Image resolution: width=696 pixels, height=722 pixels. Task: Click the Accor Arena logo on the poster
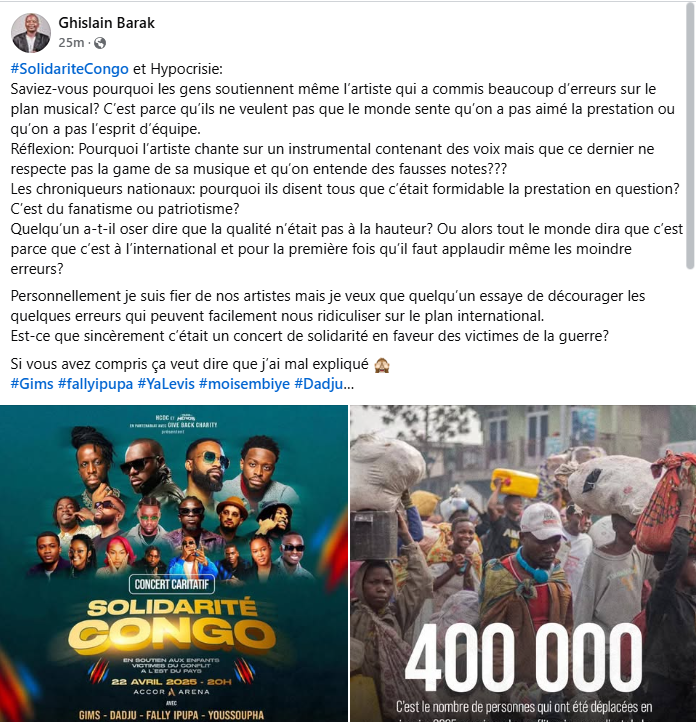click(171, 692)
